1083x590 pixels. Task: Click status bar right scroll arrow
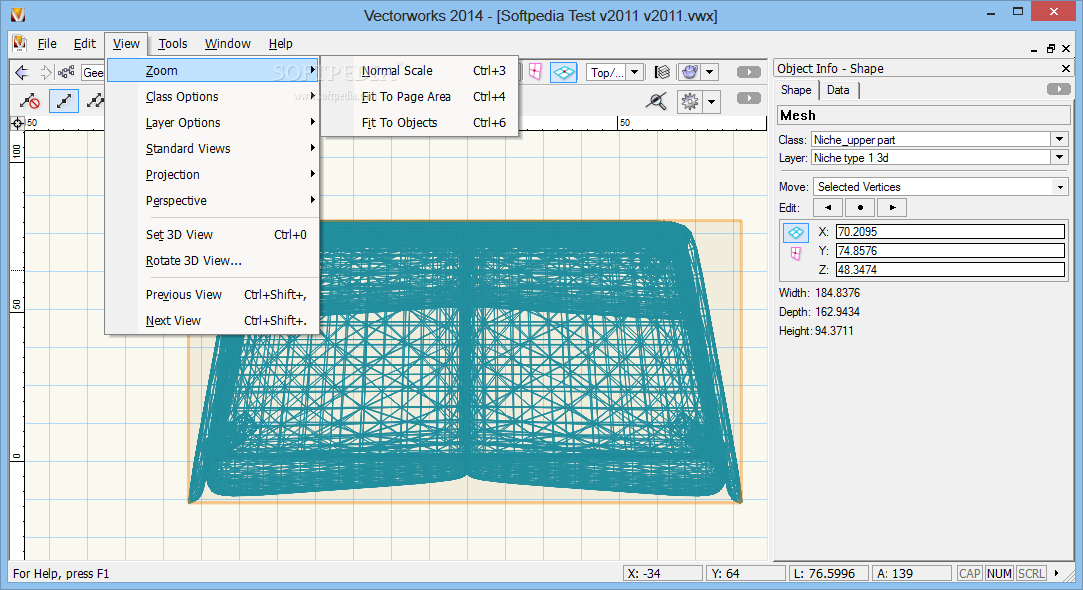pos(1057,573)
